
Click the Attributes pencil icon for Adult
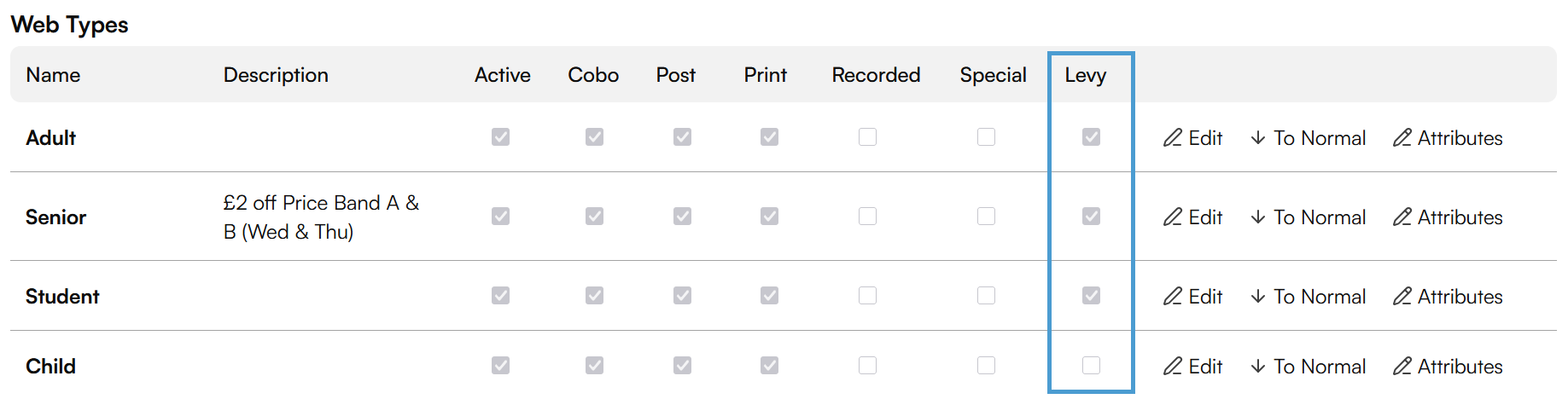click(1402, 137)
